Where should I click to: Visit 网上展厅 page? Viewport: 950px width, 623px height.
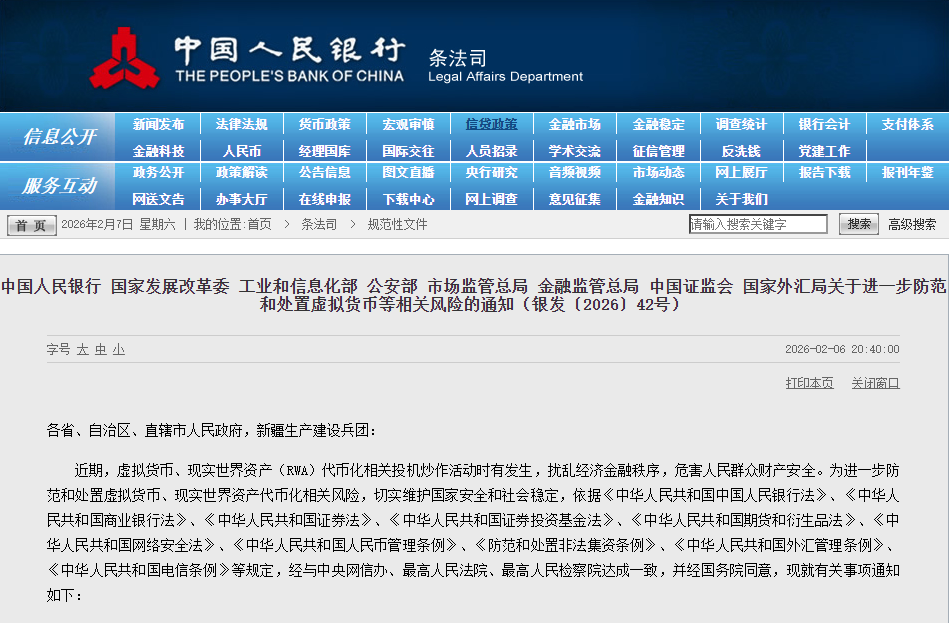741,172
